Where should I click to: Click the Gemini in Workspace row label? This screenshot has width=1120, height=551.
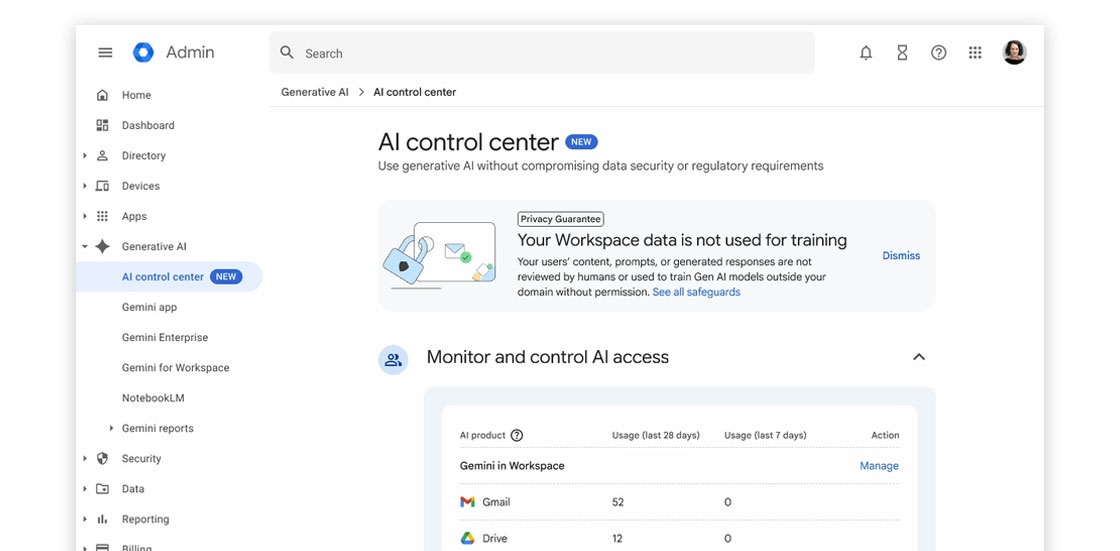(512, 465)
